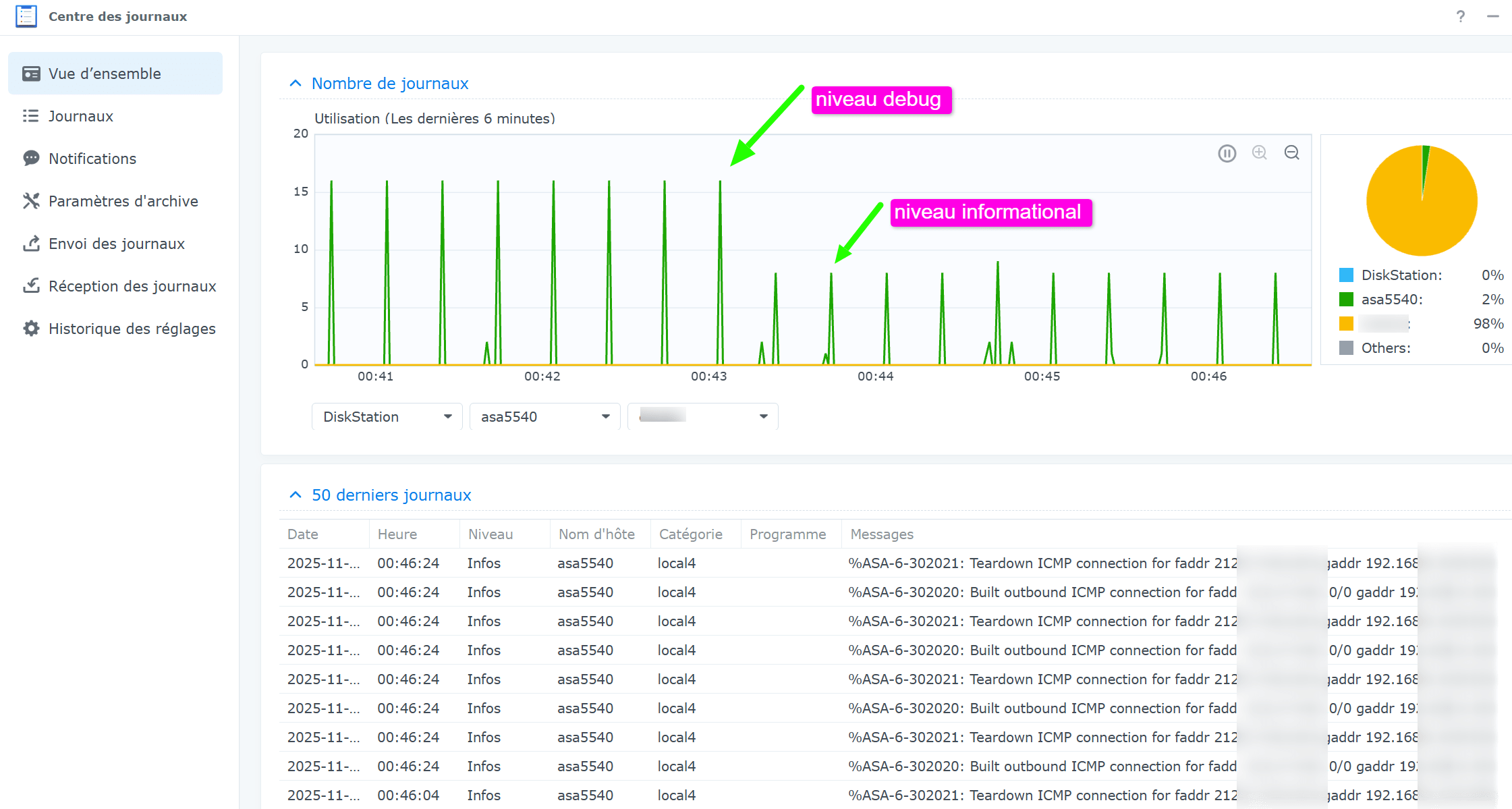Go to Paramètres d'archive
This screenshot has width=1512, height=809.
coord(123,201)
